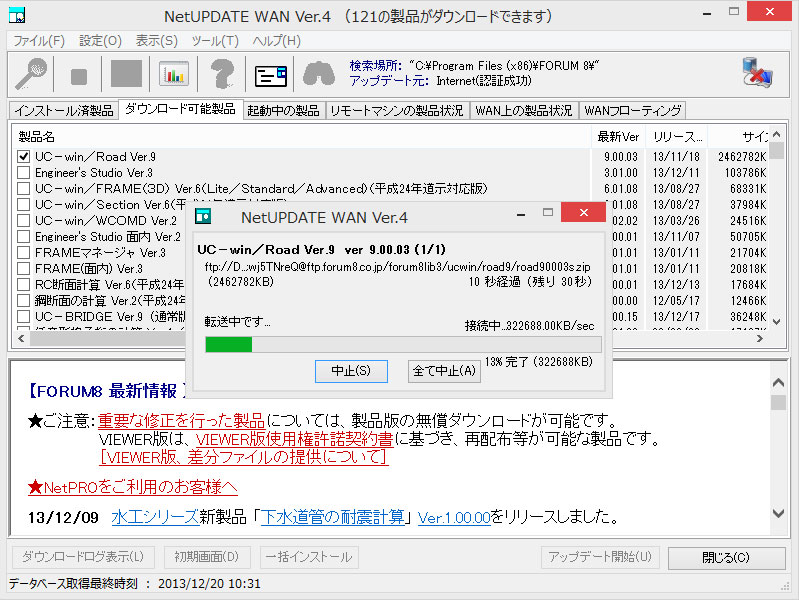Switch to インストール済製品 tab
This screenshot has height=600, width=799.
coord(64,111)
